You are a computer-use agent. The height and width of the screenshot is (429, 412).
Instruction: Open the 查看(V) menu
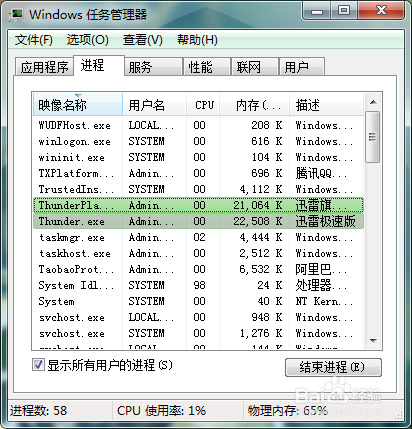[x=143, y=40]
